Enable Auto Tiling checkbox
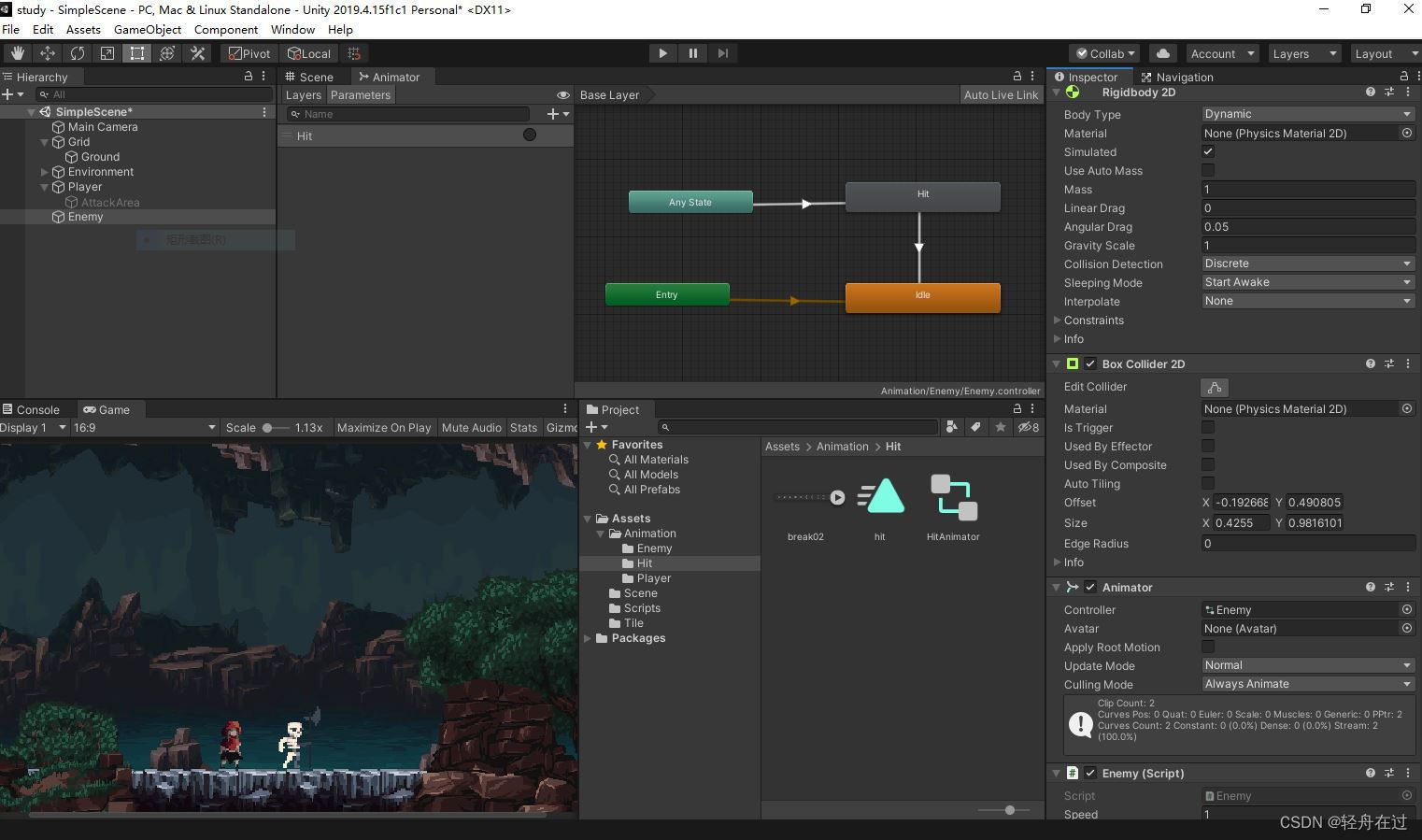This screenshot has height=840, width=1422. [1208, 483]
